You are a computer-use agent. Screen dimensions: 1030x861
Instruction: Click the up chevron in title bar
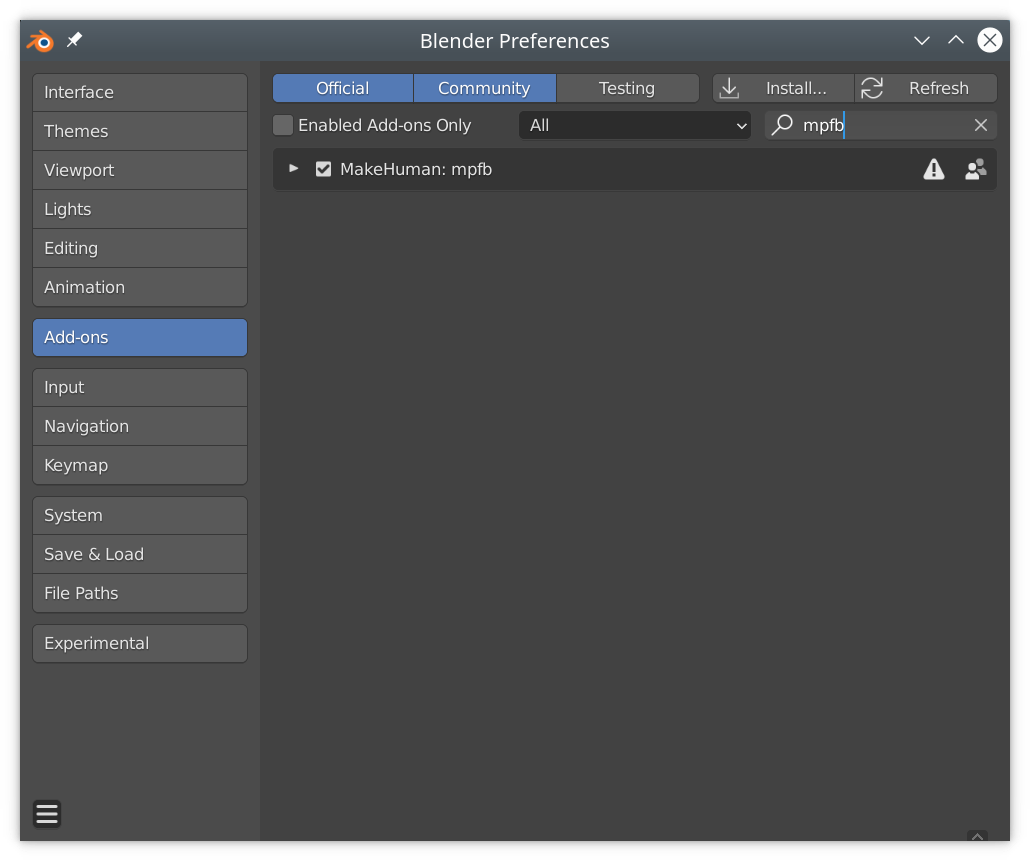point(956,40)
